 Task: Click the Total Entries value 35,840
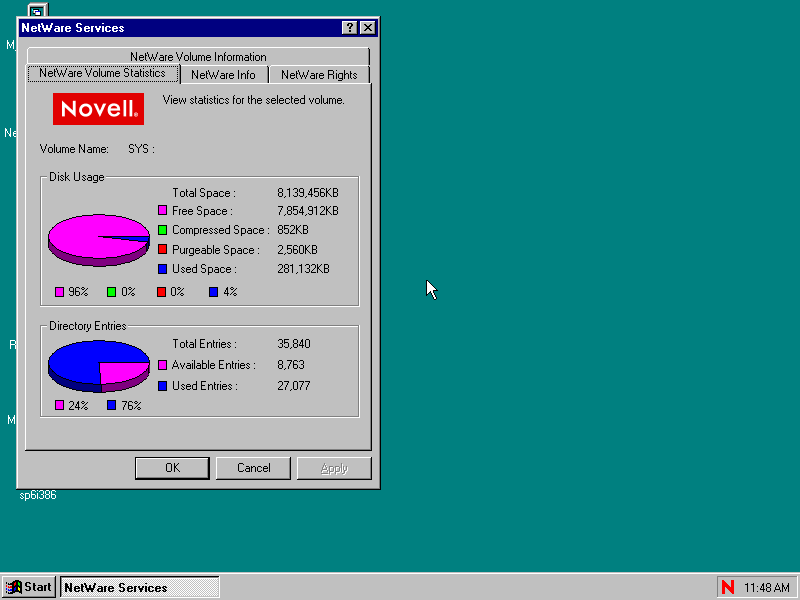294,344
